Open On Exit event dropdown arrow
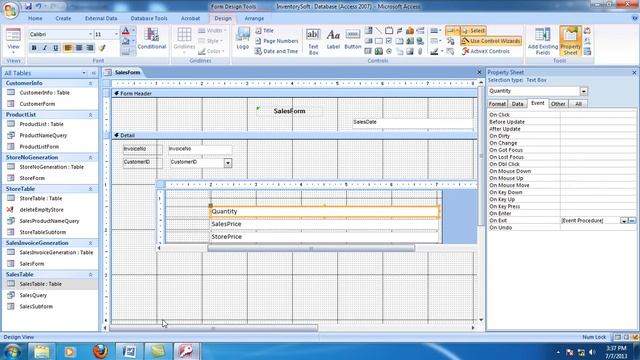This screenshot has height=360, width=640. pyautogui.click(x=624, y=221)
